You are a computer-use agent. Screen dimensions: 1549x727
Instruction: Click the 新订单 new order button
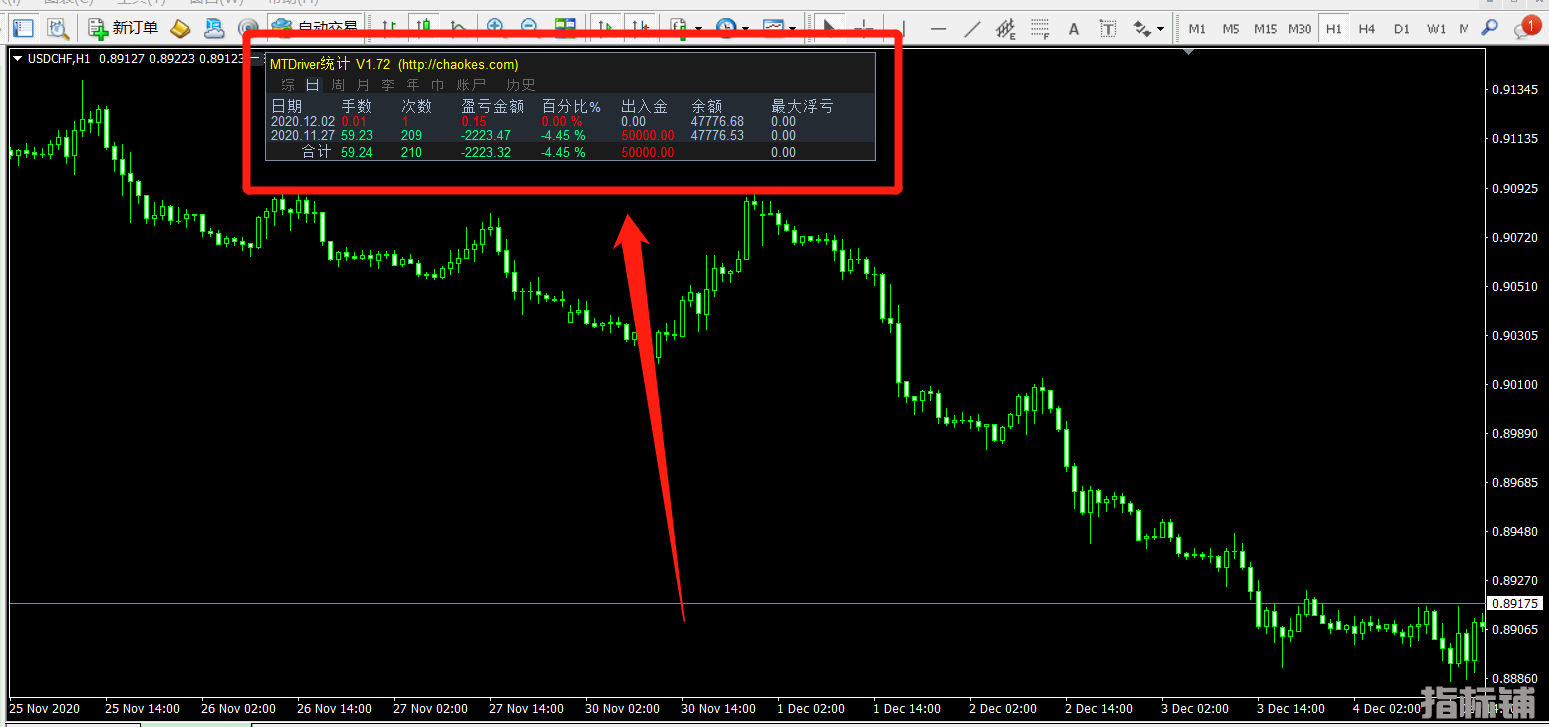point(122,28)
